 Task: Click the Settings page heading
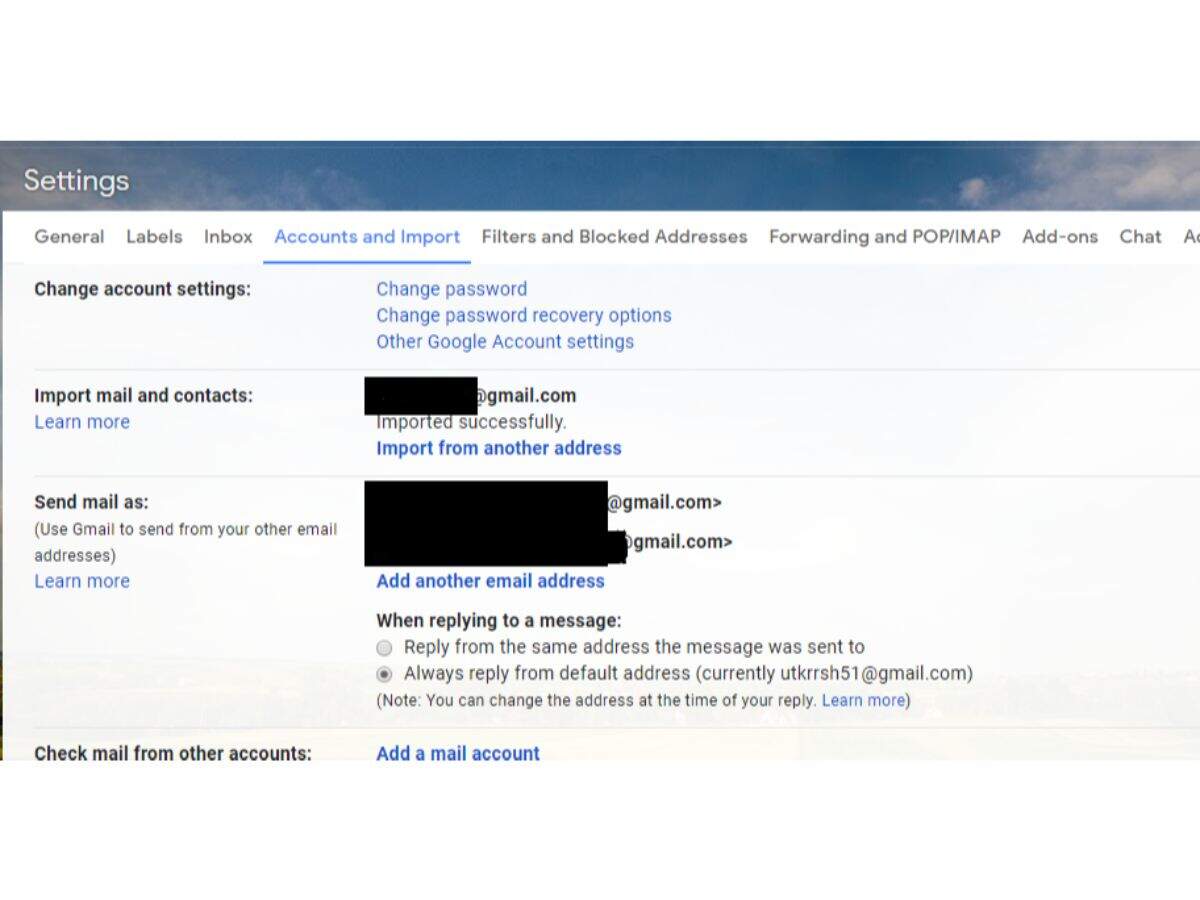(x=76, y=181)
